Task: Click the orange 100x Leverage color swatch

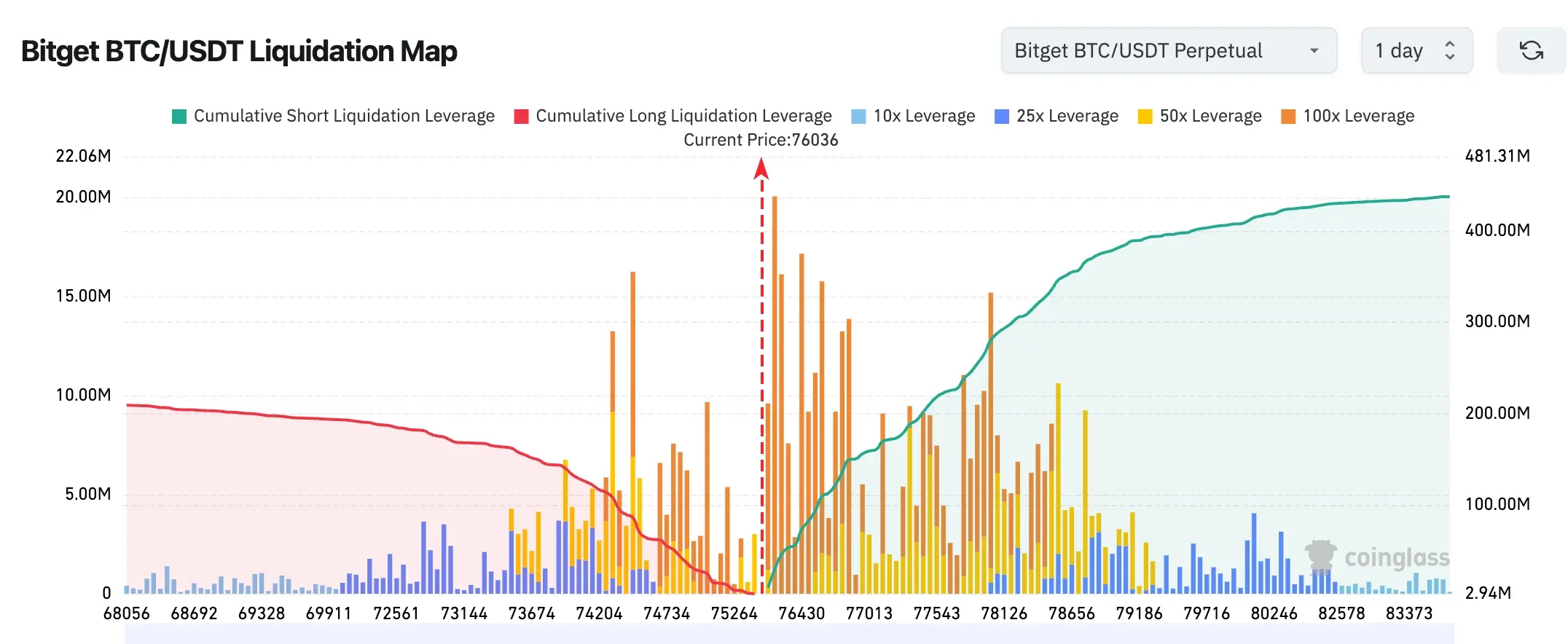Action: [x=1288, y=117]
